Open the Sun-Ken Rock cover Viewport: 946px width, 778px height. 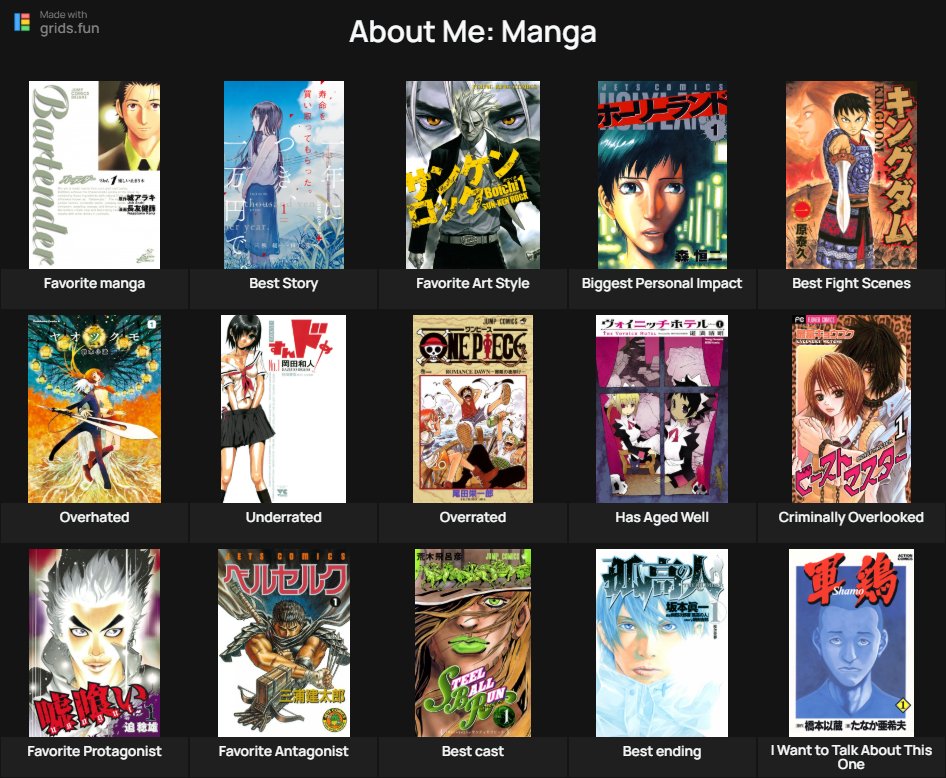[x=472, y=175]
